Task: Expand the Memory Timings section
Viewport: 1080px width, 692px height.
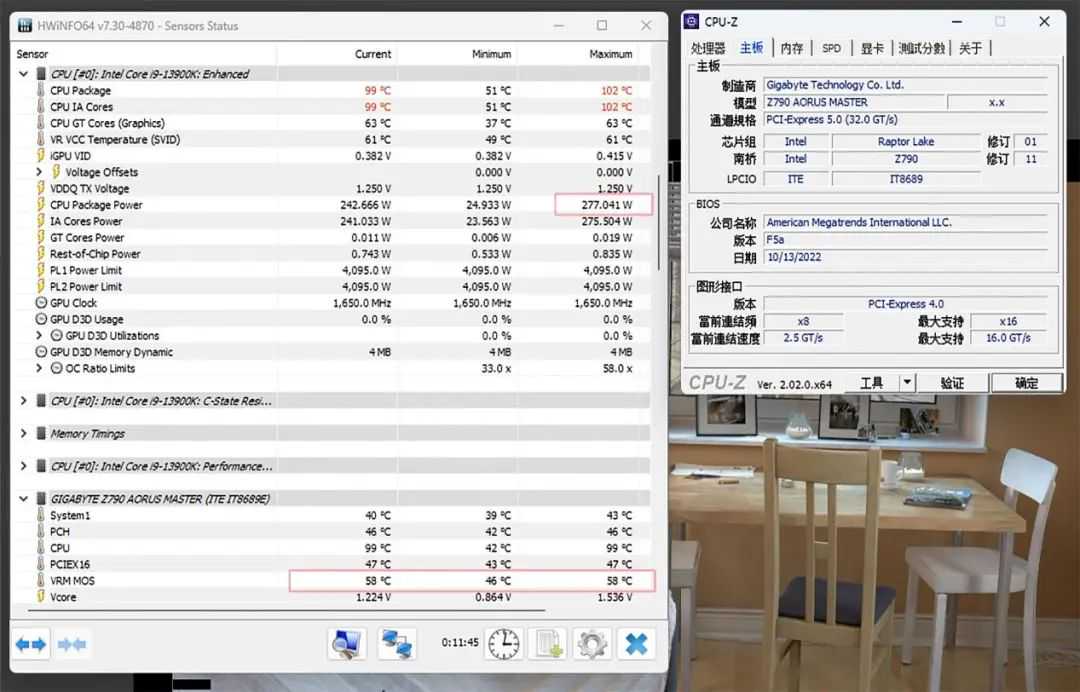Action: point(24,434)
